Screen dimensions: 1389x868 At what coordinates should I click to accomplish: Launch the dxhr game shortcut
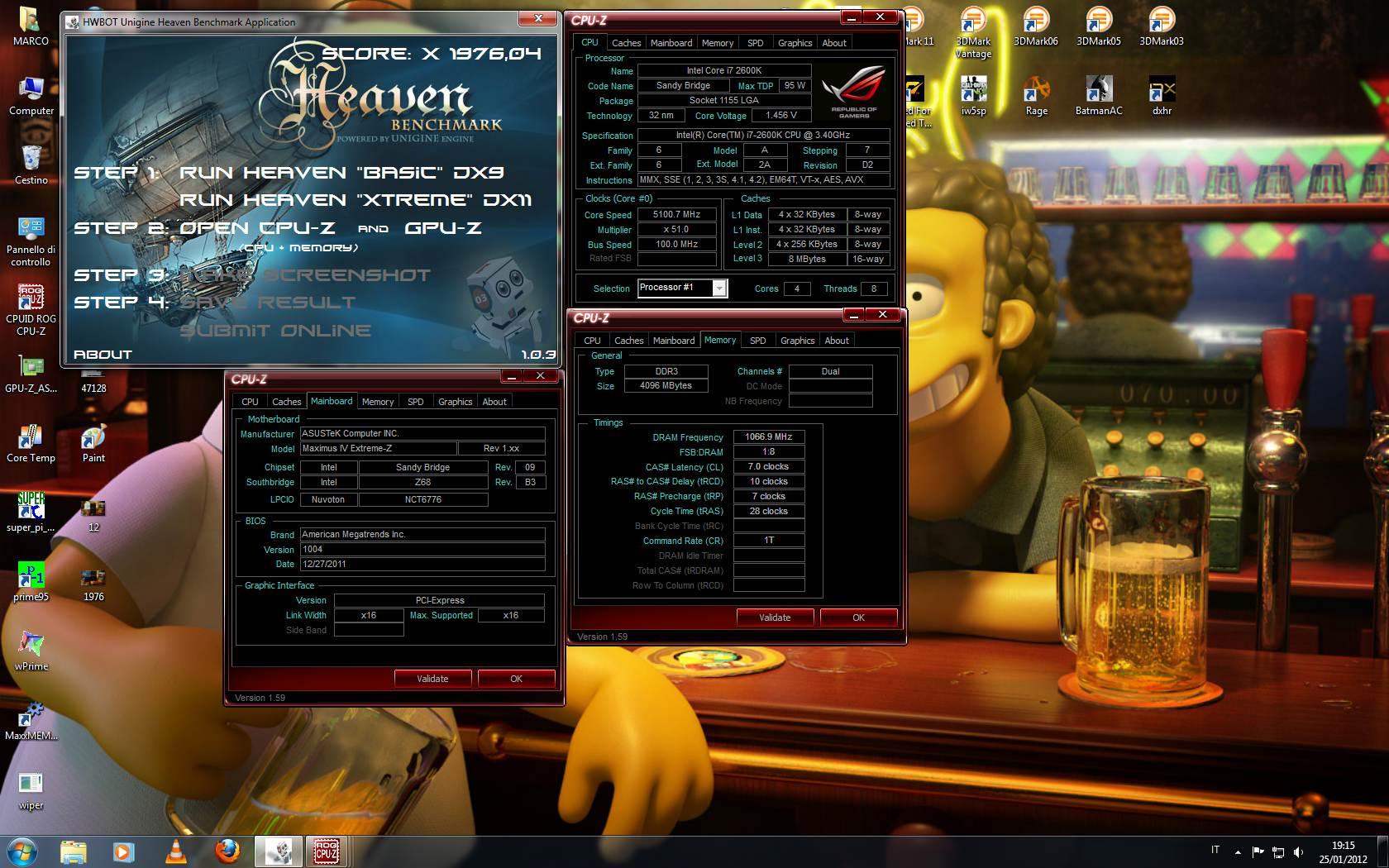click(1162, 95)
